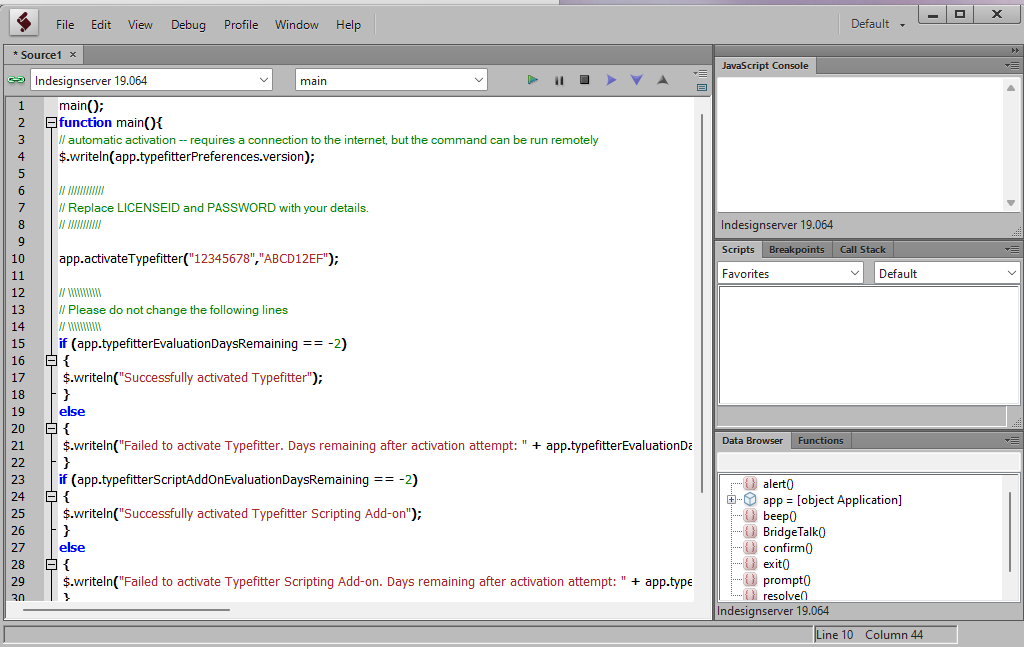Select prompt() in the Data Browser
Image resolution: width=1024 pixels, height=647 pixels.
click(x=786, y=580)
